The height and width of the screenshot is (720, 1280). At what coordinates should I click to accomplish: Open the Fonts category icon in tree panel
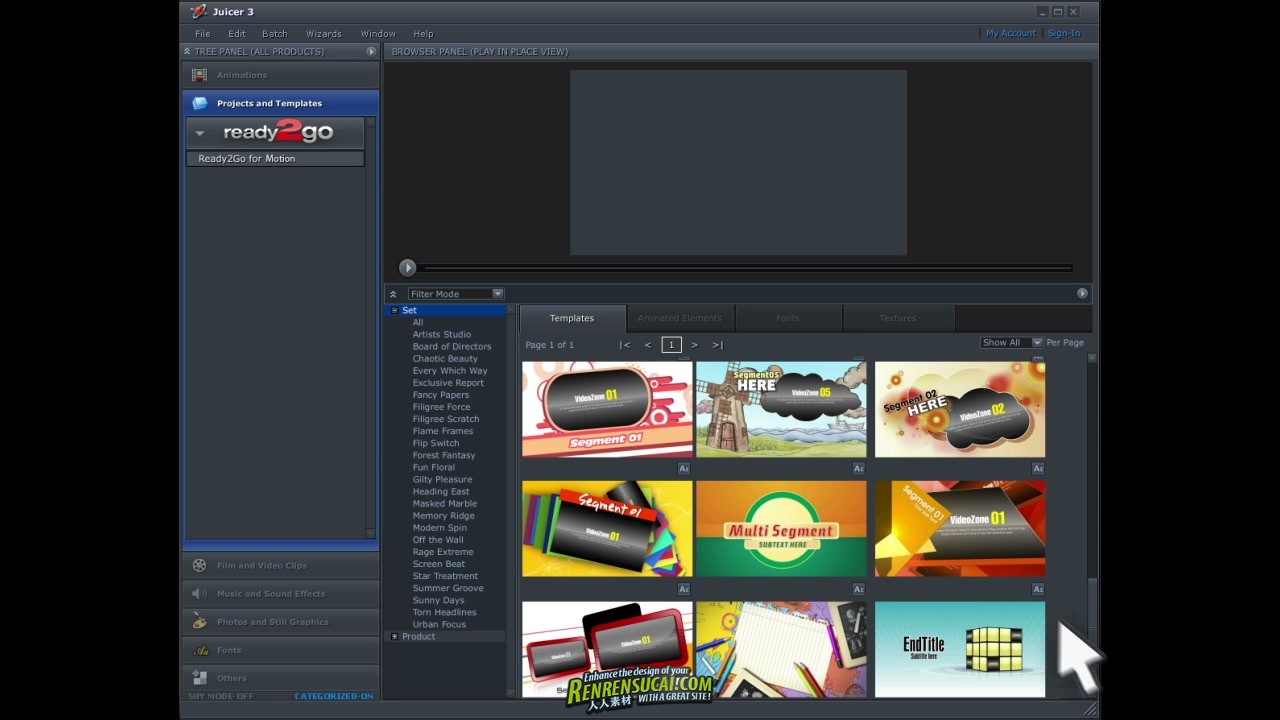pos(199,649)
